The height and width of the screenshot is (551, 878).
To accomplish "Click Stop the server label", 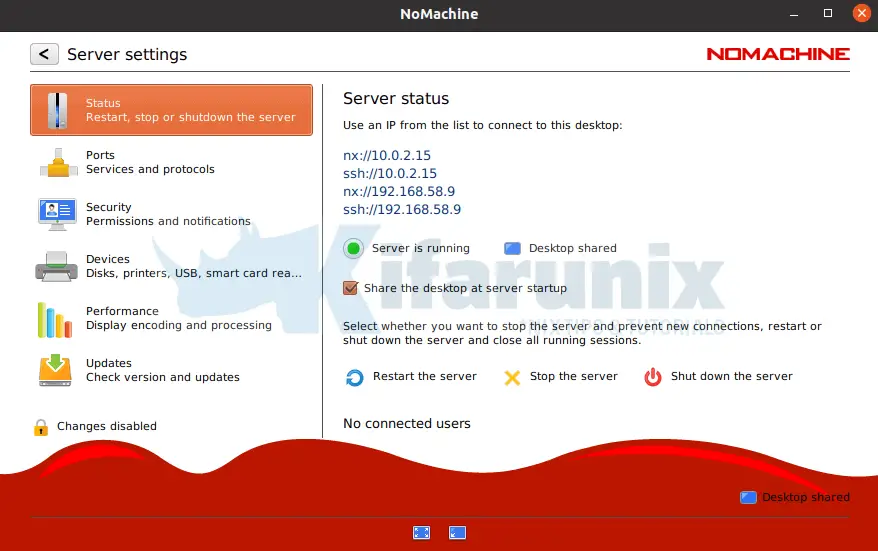I will 574,376.
